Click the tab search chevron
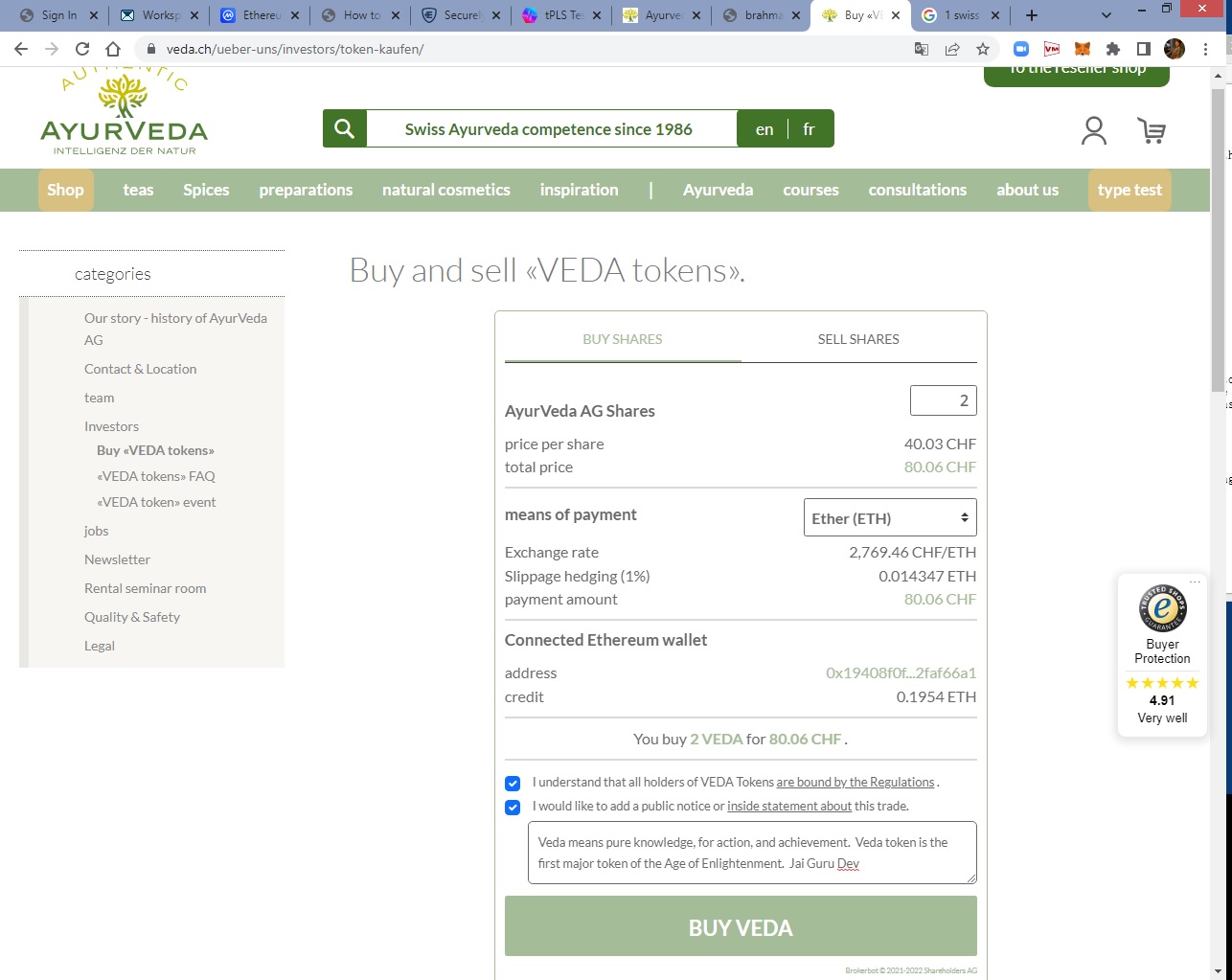This screenshot has height=980, width=1232. click(x=1107, y=15)
